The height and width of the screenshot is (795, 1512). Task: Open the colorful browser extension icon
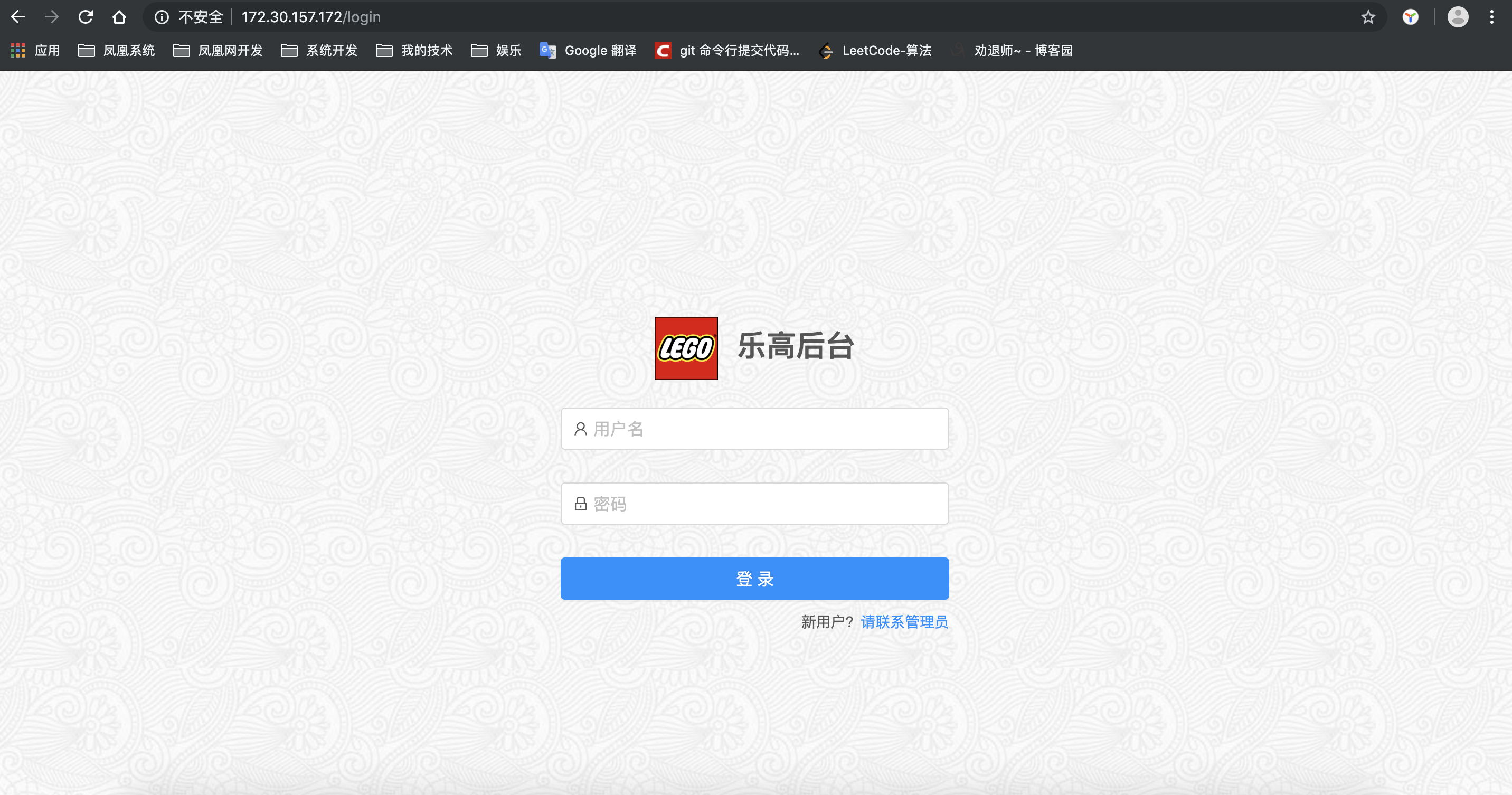[x=1411, y=17]
